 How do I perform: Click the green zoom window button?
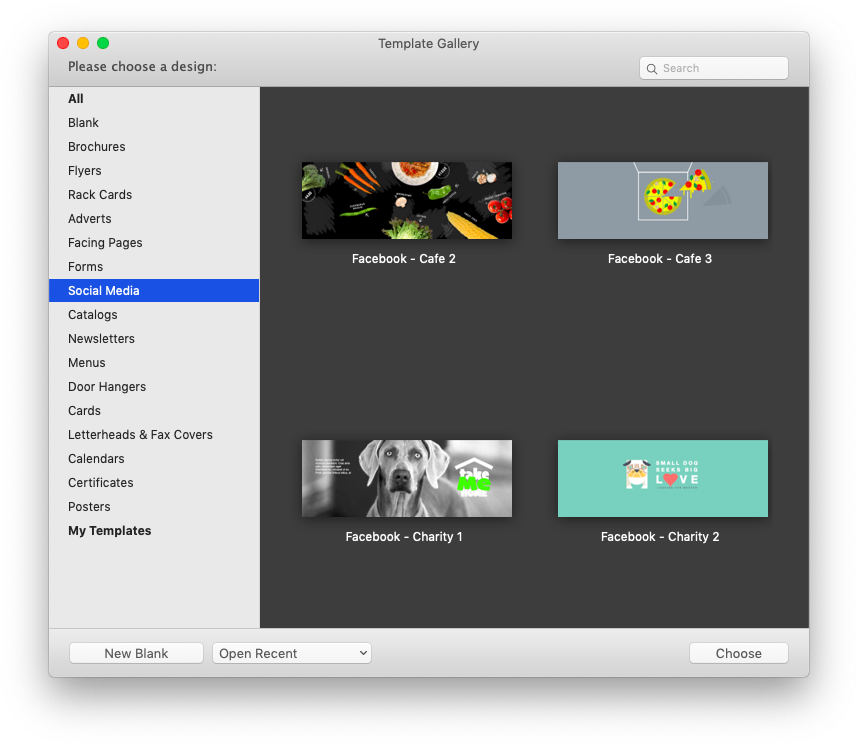pos(103,43)
